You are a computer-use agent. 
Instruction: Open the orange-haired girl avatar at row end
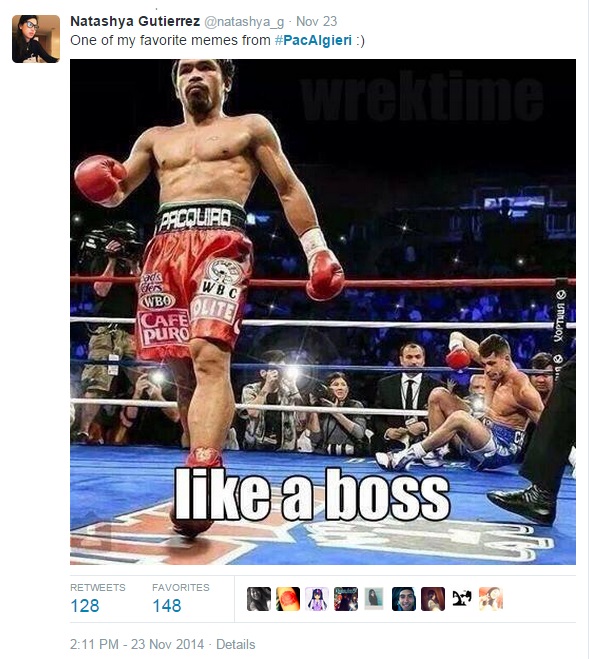click(491, 598)
